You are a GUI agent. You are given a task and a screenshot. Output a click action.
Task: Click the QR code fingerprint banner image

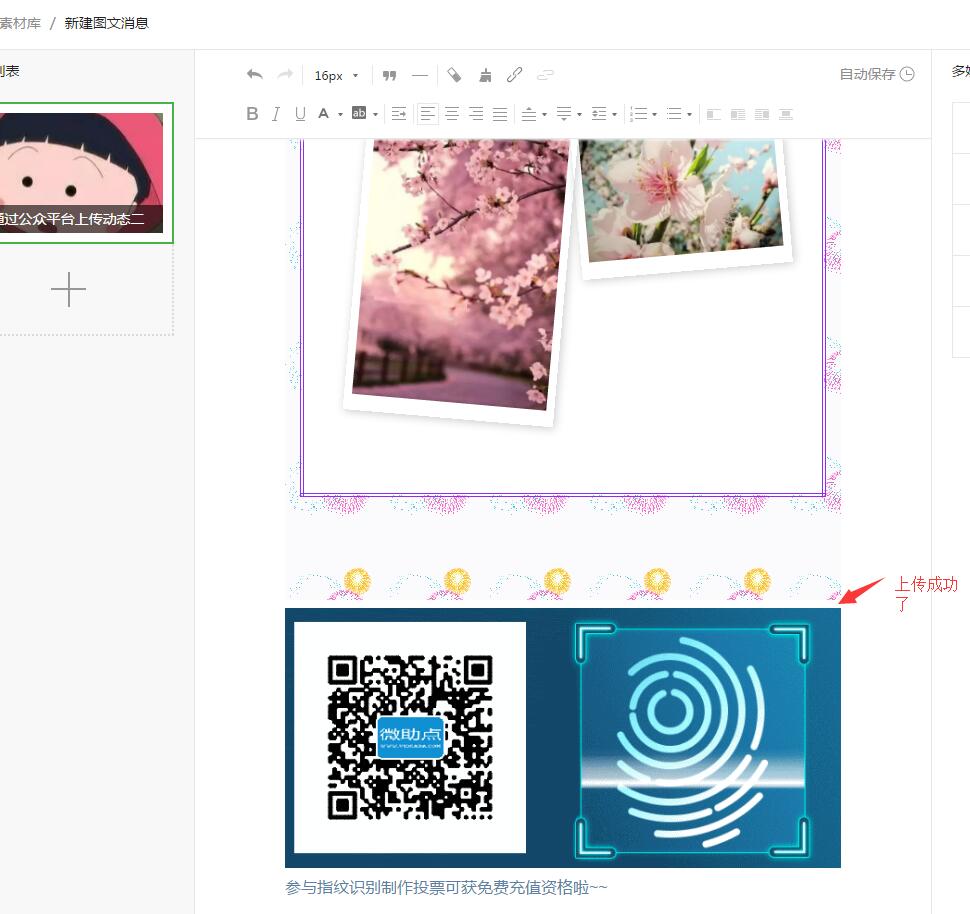[x=562, y=738]
